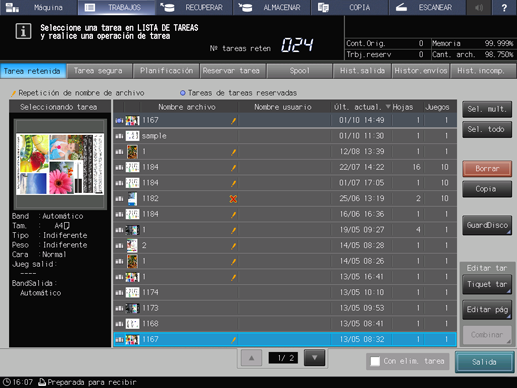Click thumbnail of job 1 dated 13/05 16:41
517x388 pixels.
[x=132, y=277]
